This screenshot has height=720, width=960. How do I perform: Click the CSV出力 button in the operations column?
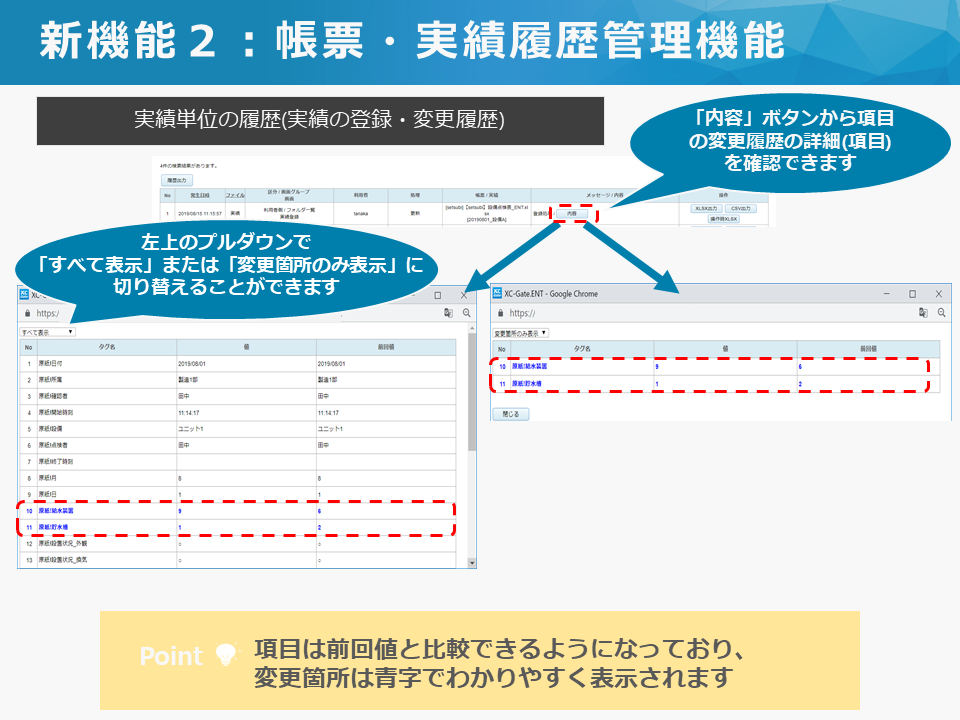tap(741, 209)
